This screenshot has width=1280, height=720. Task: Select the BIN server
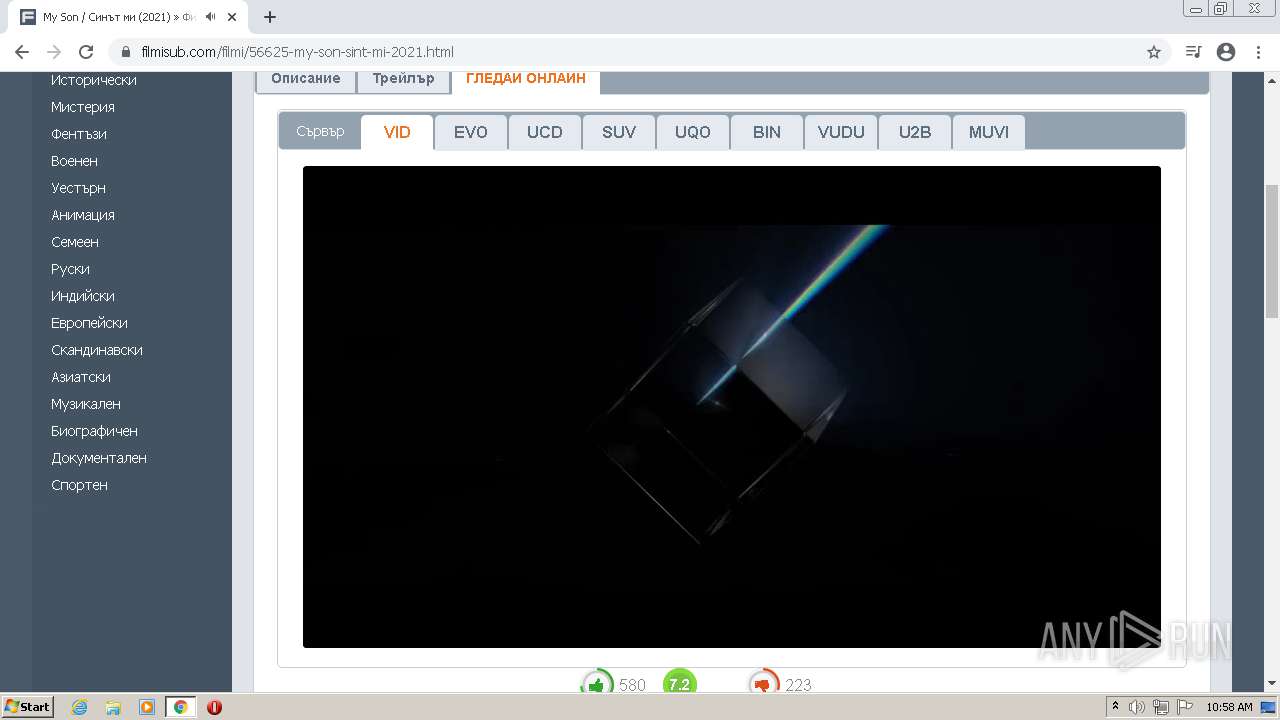point(767,132)
